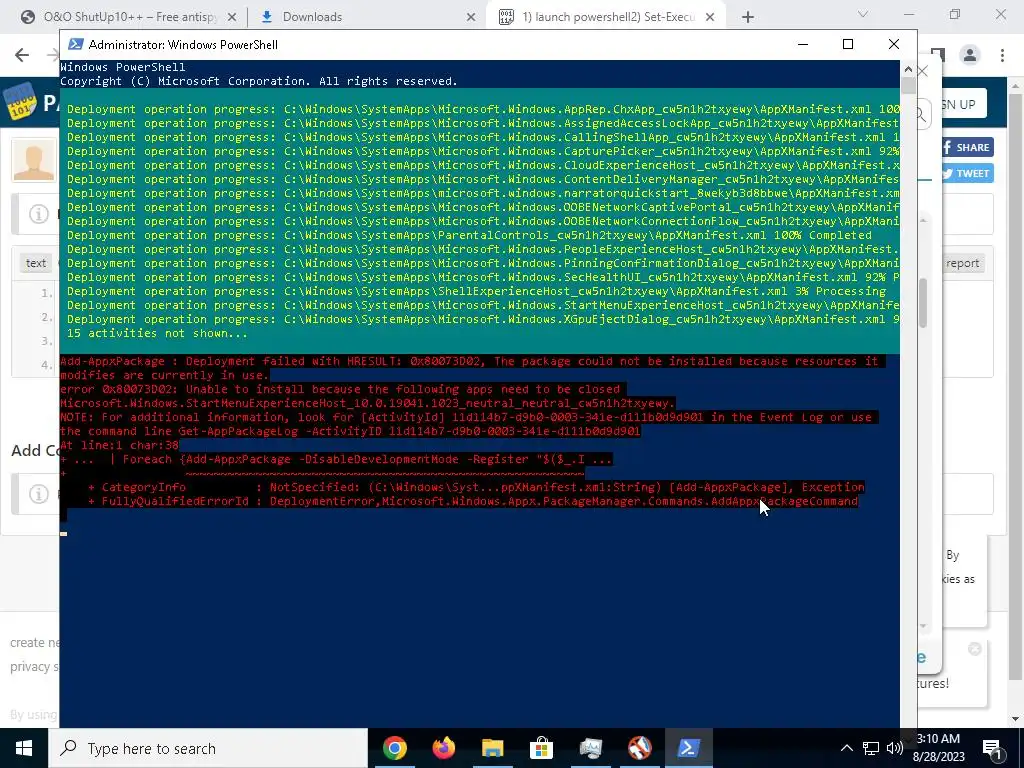
Task: Open the Chrome profile avatar
Action: point(970,55)
